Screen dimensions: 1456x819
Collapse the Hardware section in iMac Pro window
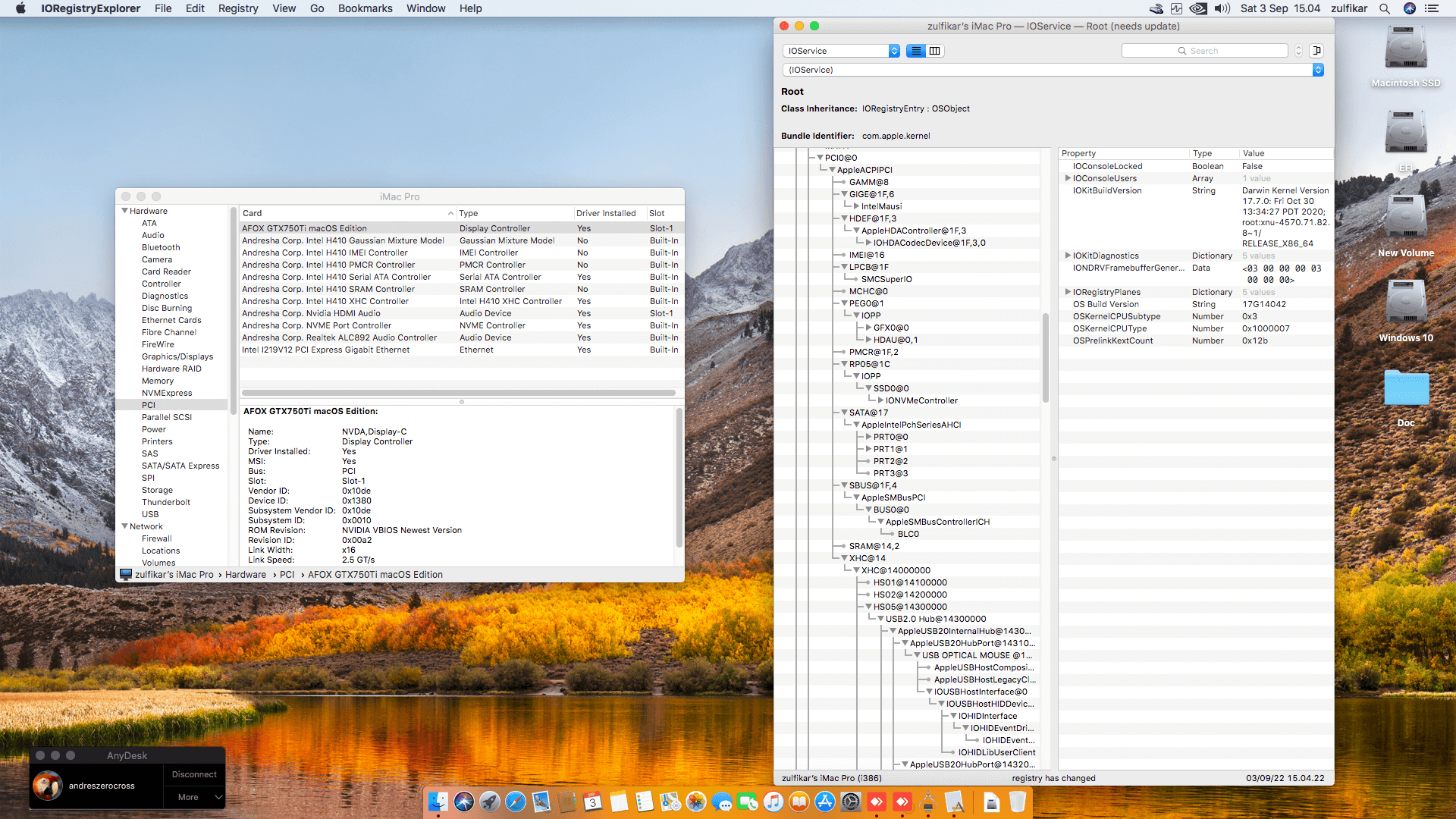point(126,210)
